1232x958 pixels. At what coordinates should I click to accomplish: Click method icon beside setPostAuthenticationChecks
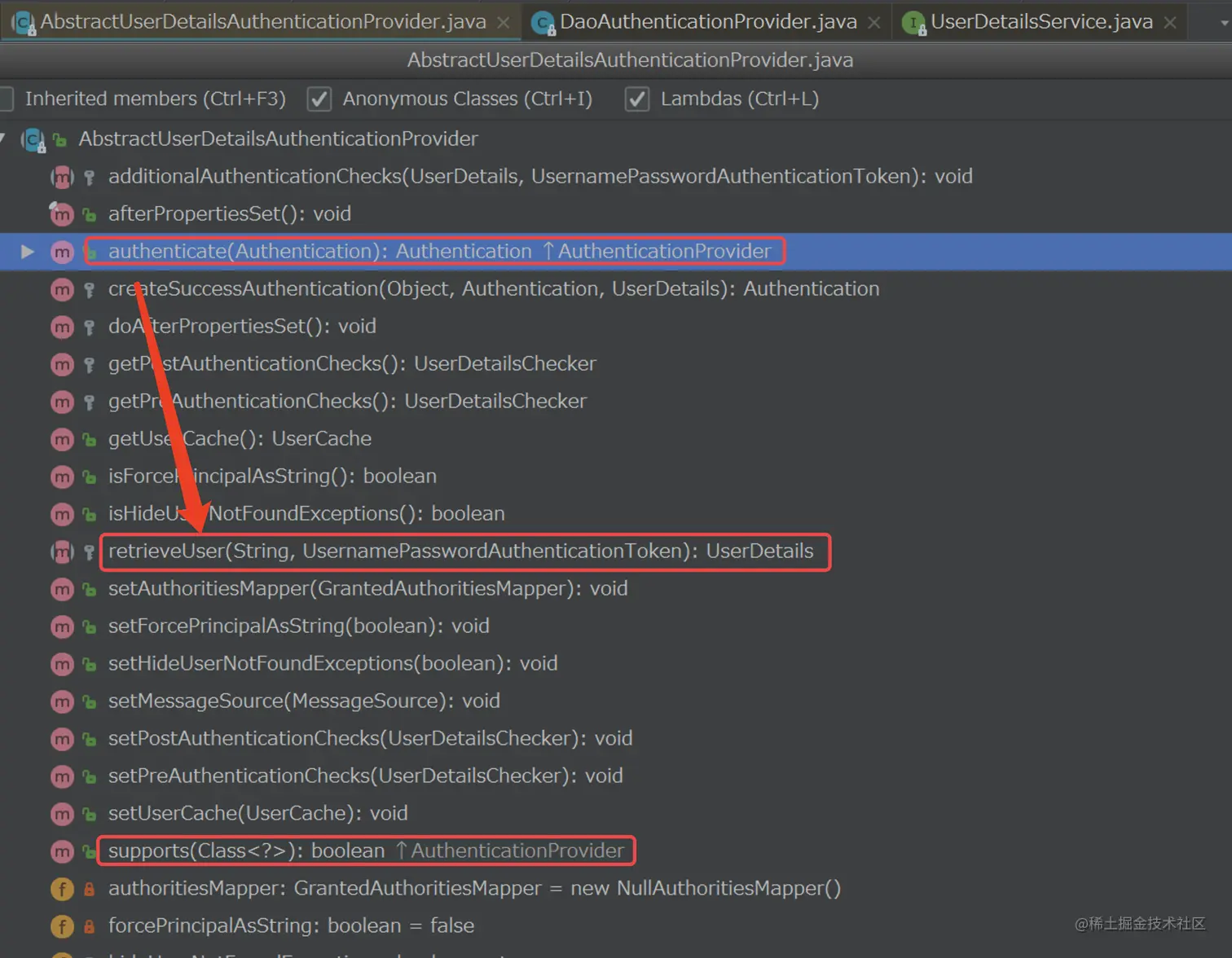(x=62, y=739)
